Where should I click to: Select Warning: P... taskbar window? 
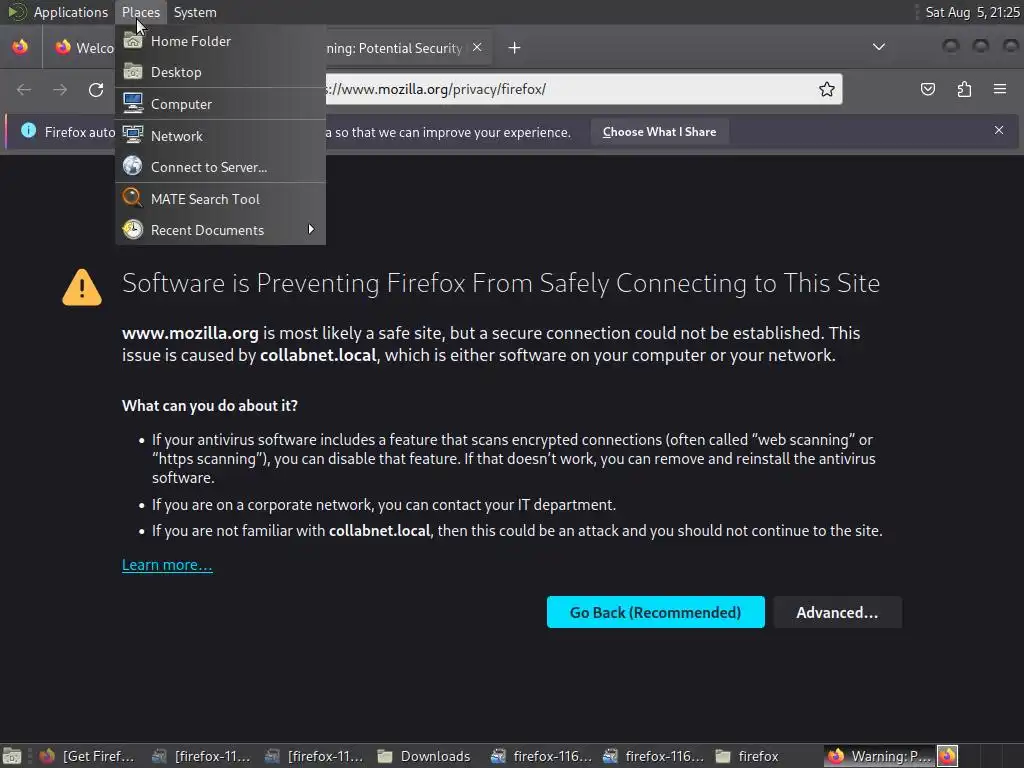tap(880, 756)
